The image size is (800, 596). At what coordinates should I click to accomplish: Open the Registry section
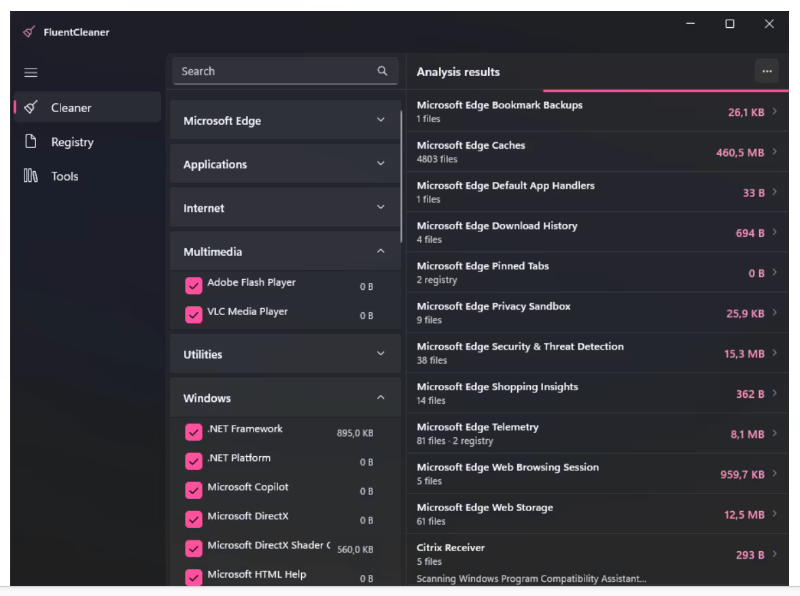click(x=72, y=142)
